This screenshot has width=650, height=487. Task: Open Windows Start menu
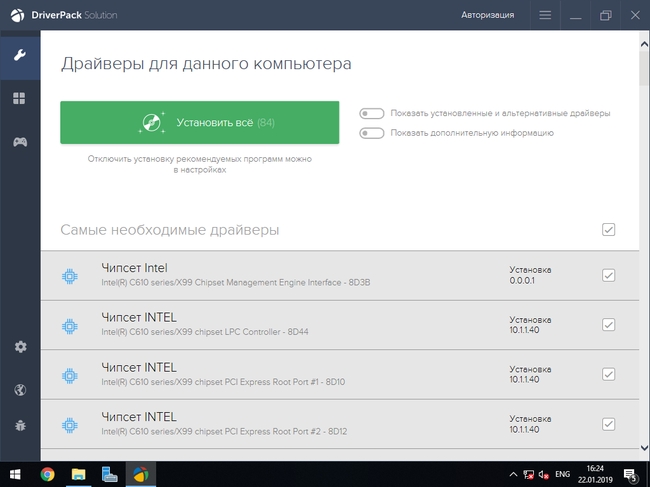click(x=15, y=474)
